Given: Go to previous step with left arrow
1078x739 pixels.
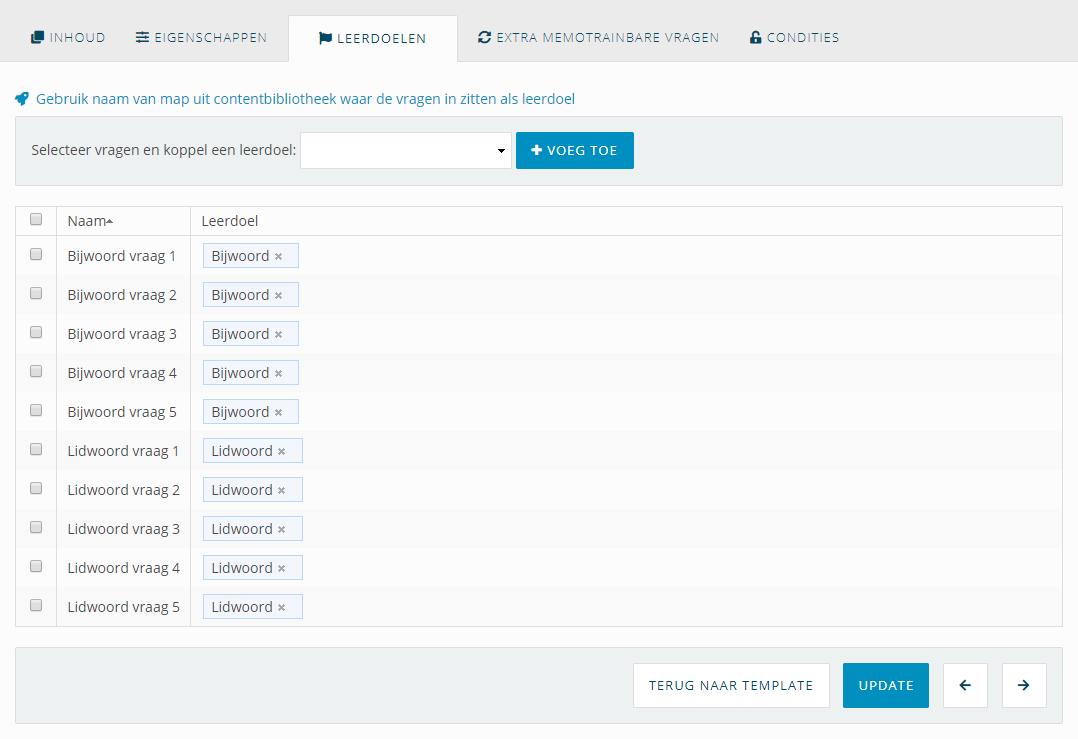Looking at the screenshot, I should pos(965,685).
